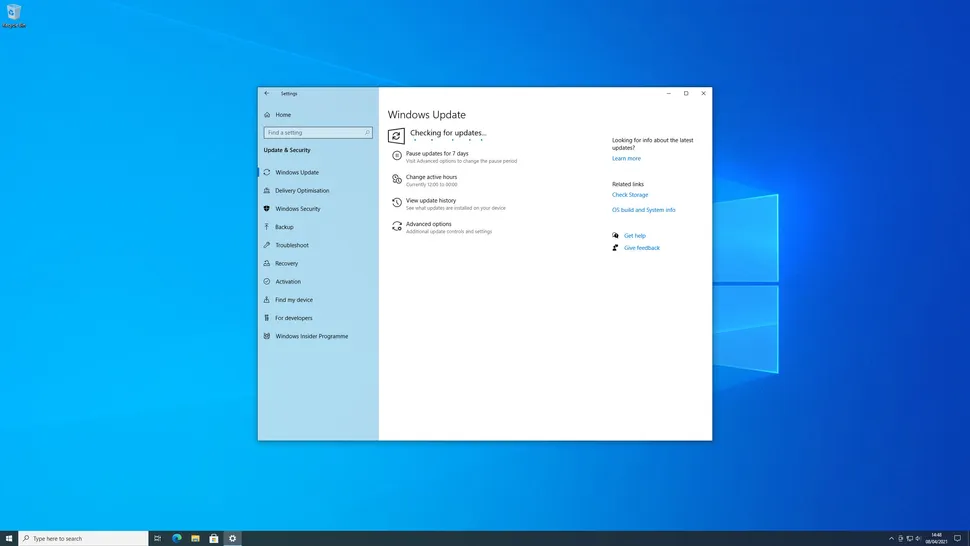Select 'Pause updates for 7 days'

pyautogui.click(x=437, y=153)
